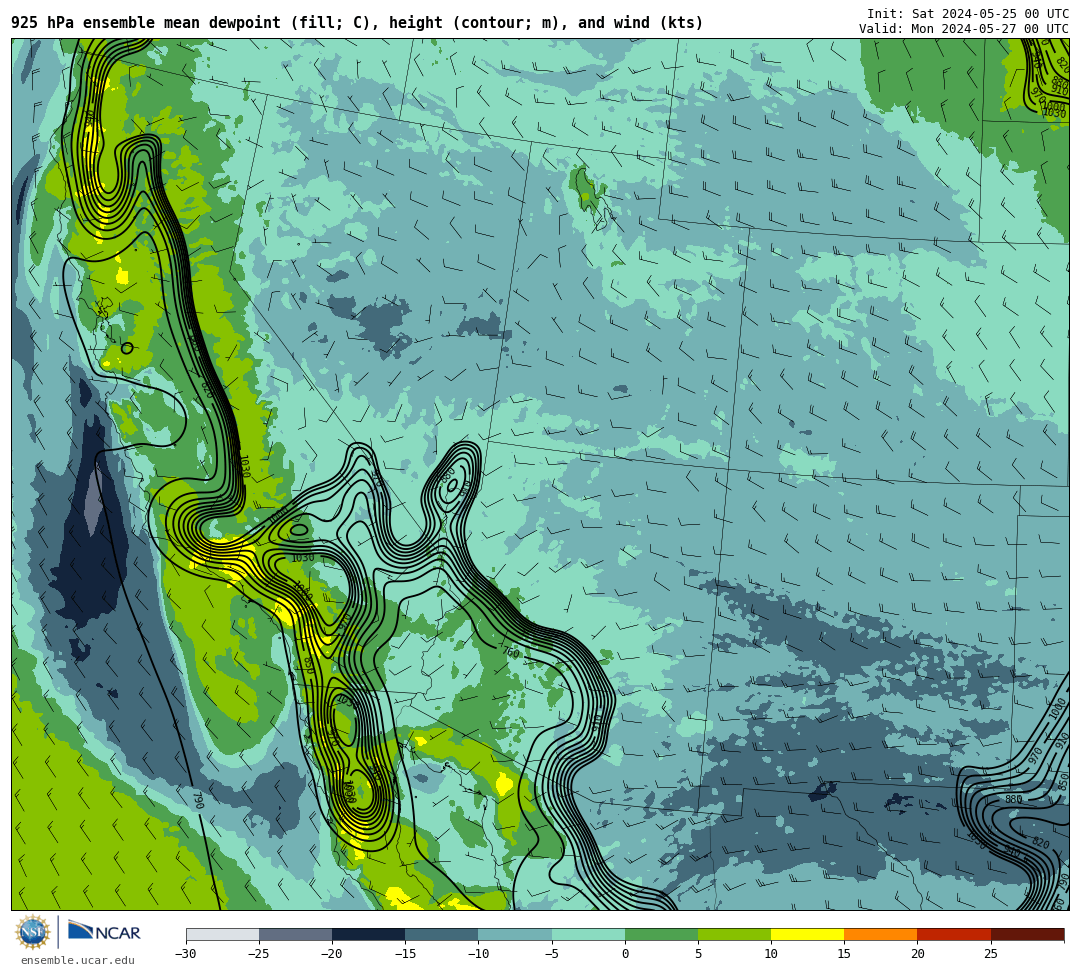Click the dark navy -20 to -15 color swatch
Image resolution: width=1080 pixels, height=973 pixels.
pos(368,934)
